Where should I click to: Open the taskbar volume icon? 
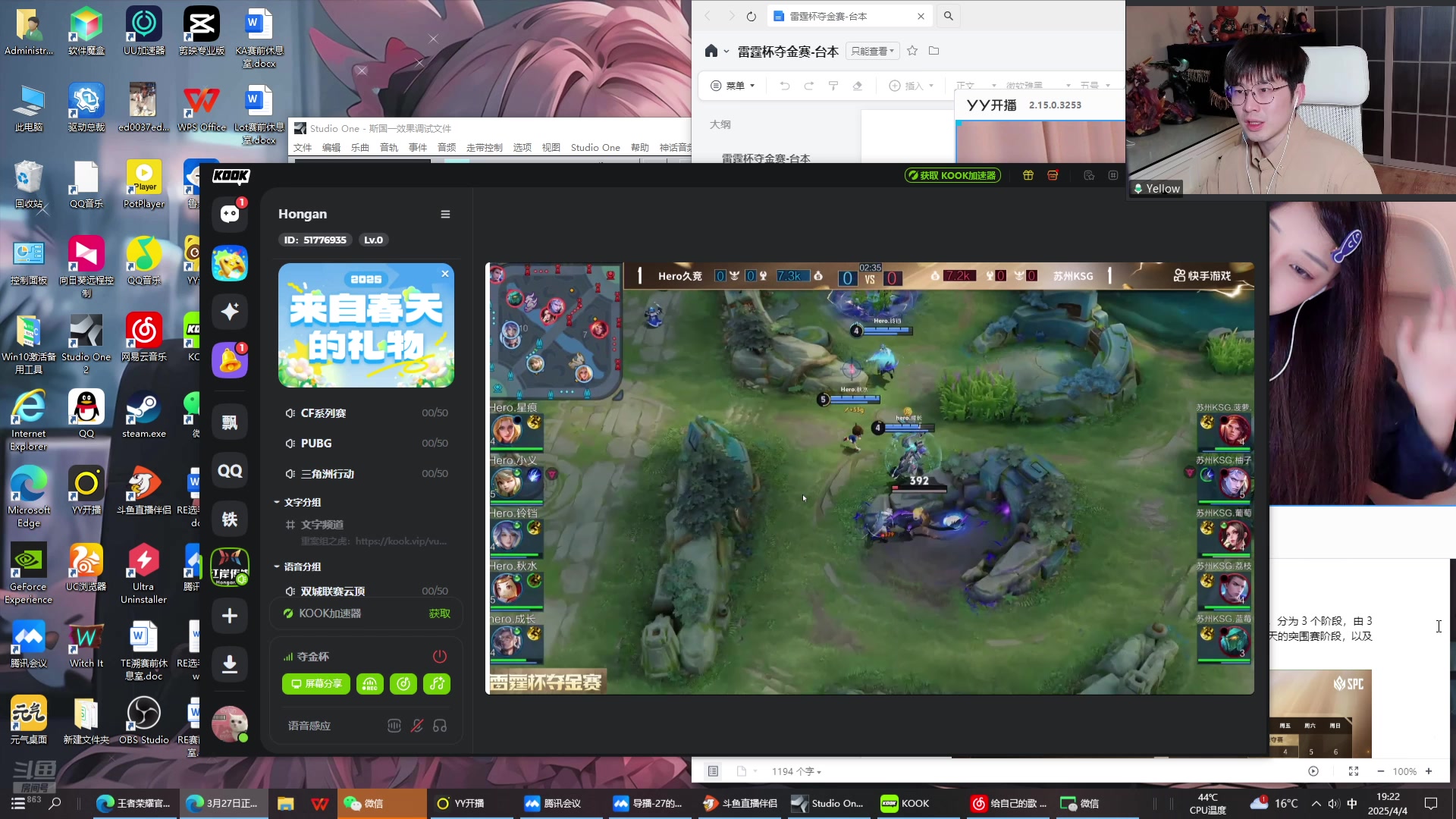[x=1334, y=804]
